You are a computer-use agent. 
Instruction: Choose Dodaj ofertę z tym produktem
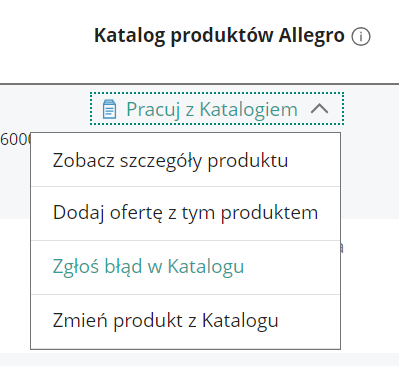click(185, 213)
